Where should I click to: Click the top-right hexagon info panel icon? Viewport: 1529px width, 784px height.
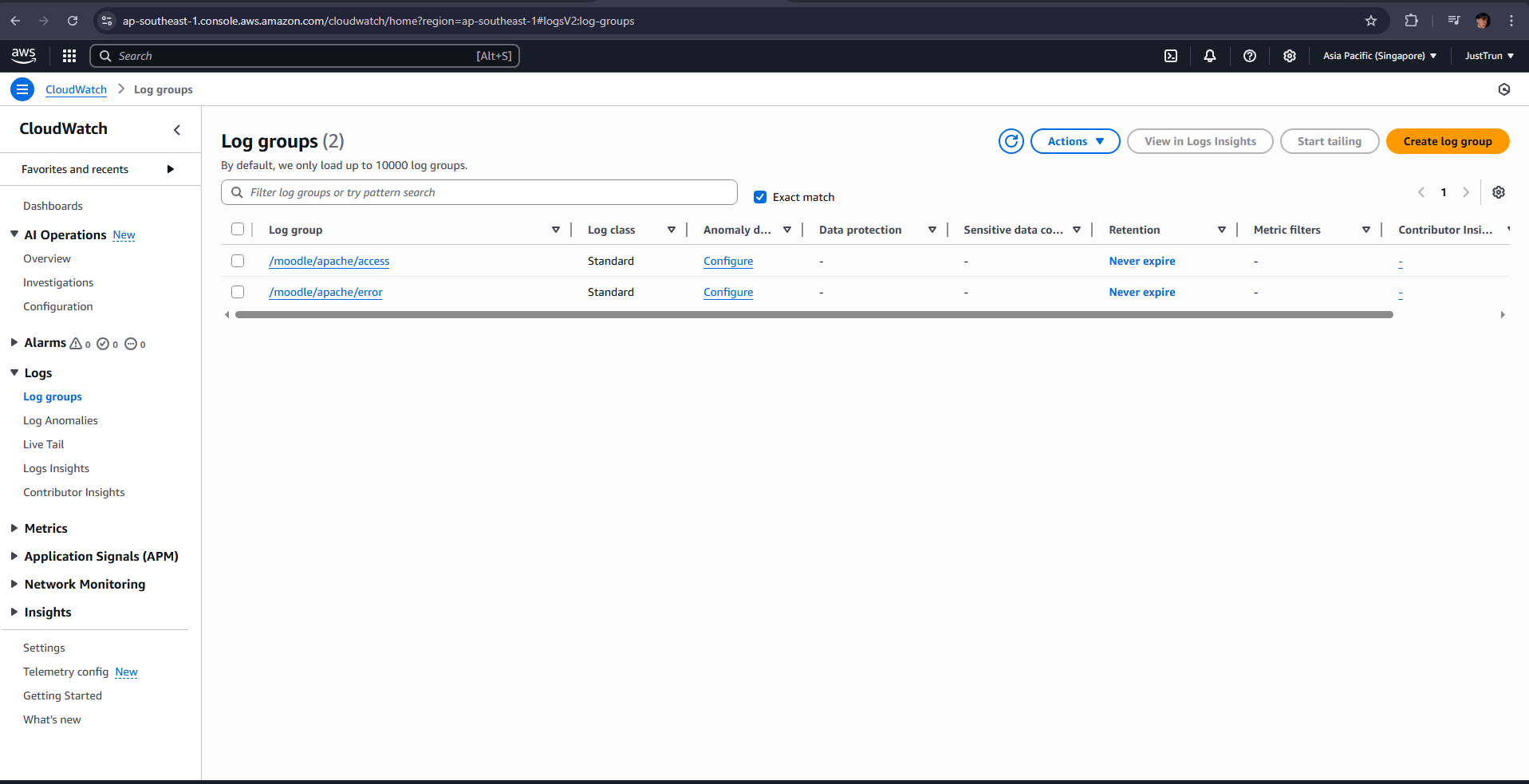pos(1504,89)
